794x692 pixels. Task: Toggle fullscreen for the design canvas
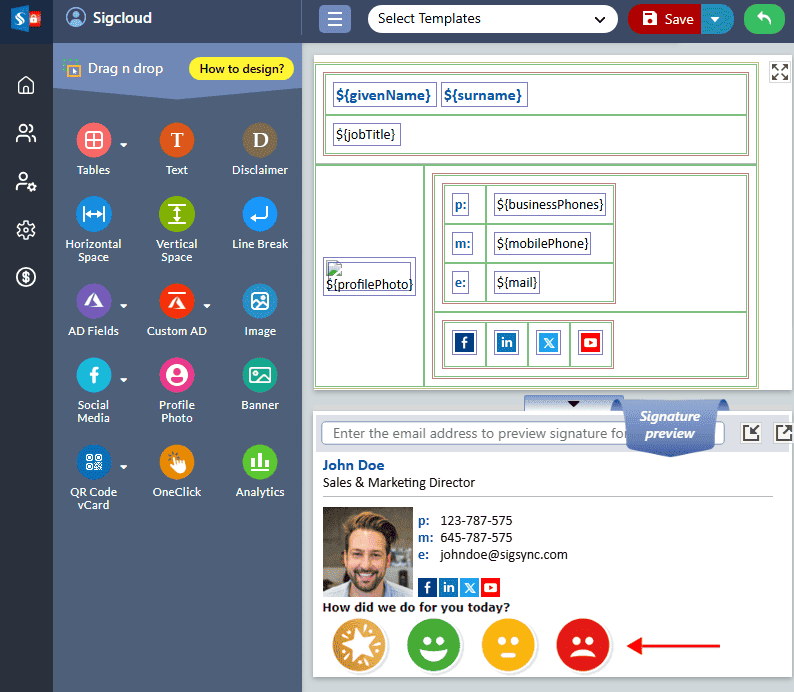pos(779,72)
